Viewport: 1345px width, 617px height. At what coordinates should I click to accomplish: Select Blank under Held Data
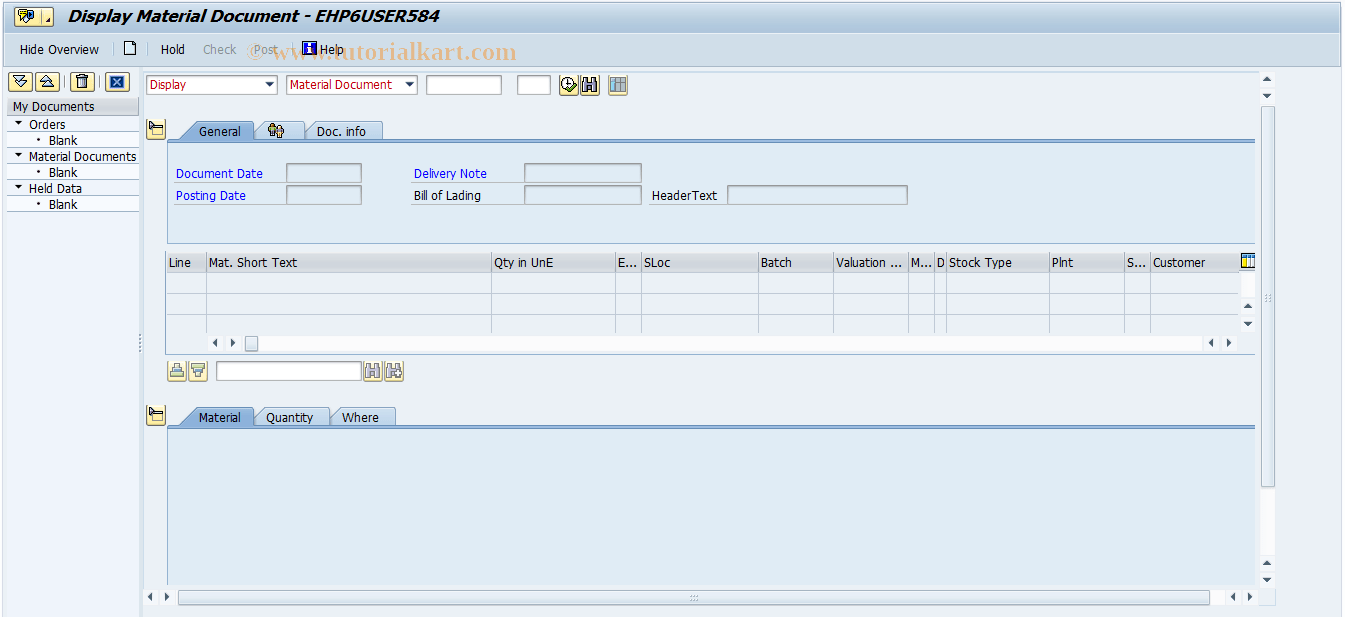coord(62,204)
